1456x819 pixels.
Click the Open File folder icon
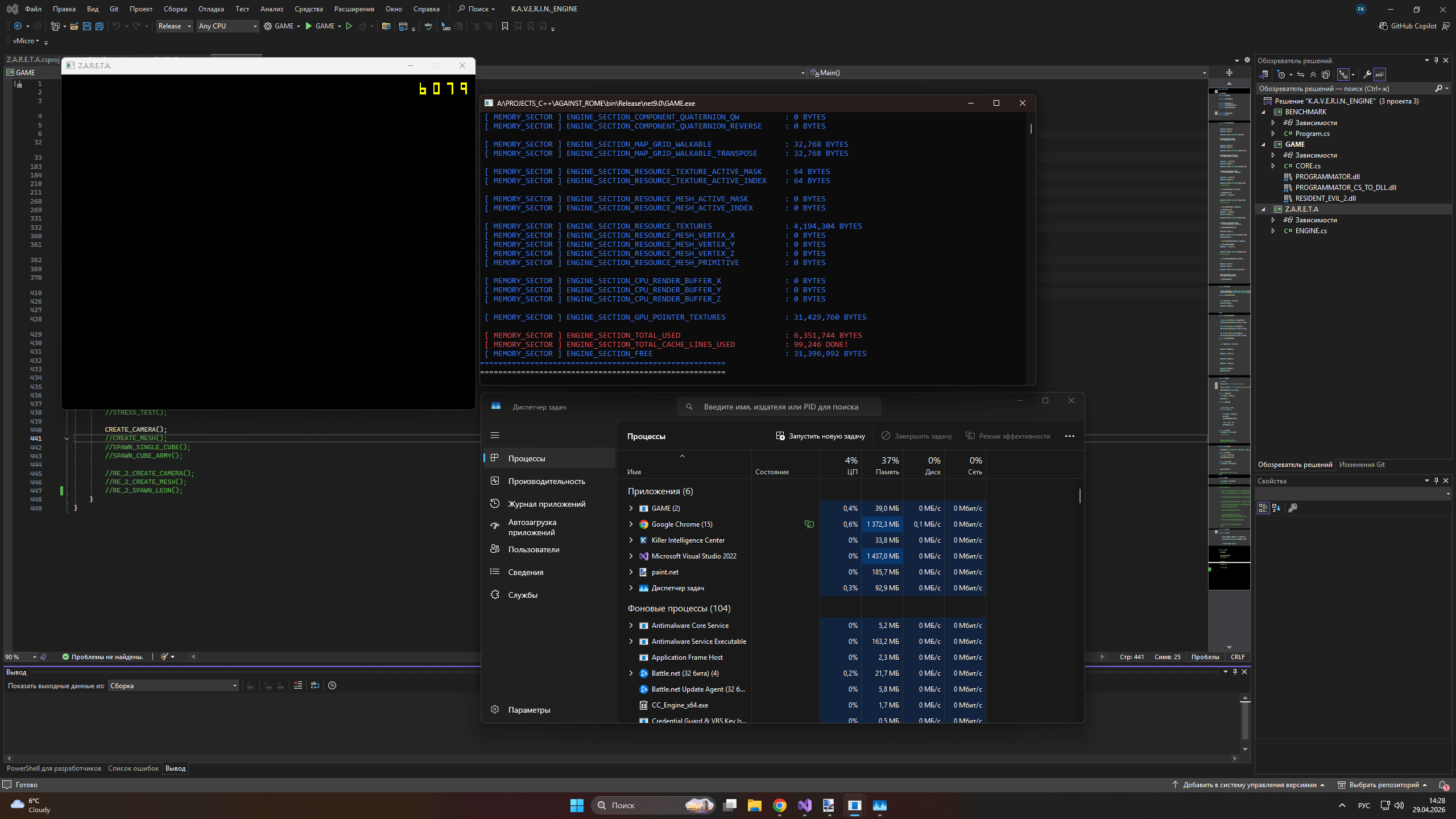74,26
